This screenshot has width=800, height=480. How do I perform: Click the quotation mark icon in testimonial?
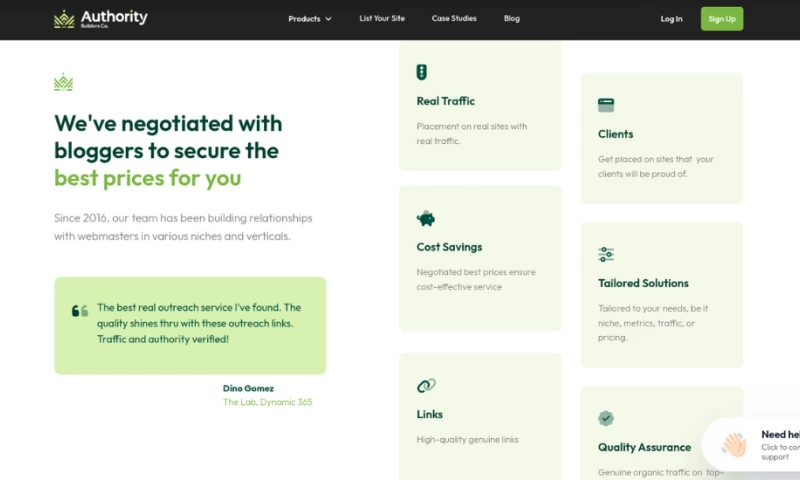(x=80, y=311)
